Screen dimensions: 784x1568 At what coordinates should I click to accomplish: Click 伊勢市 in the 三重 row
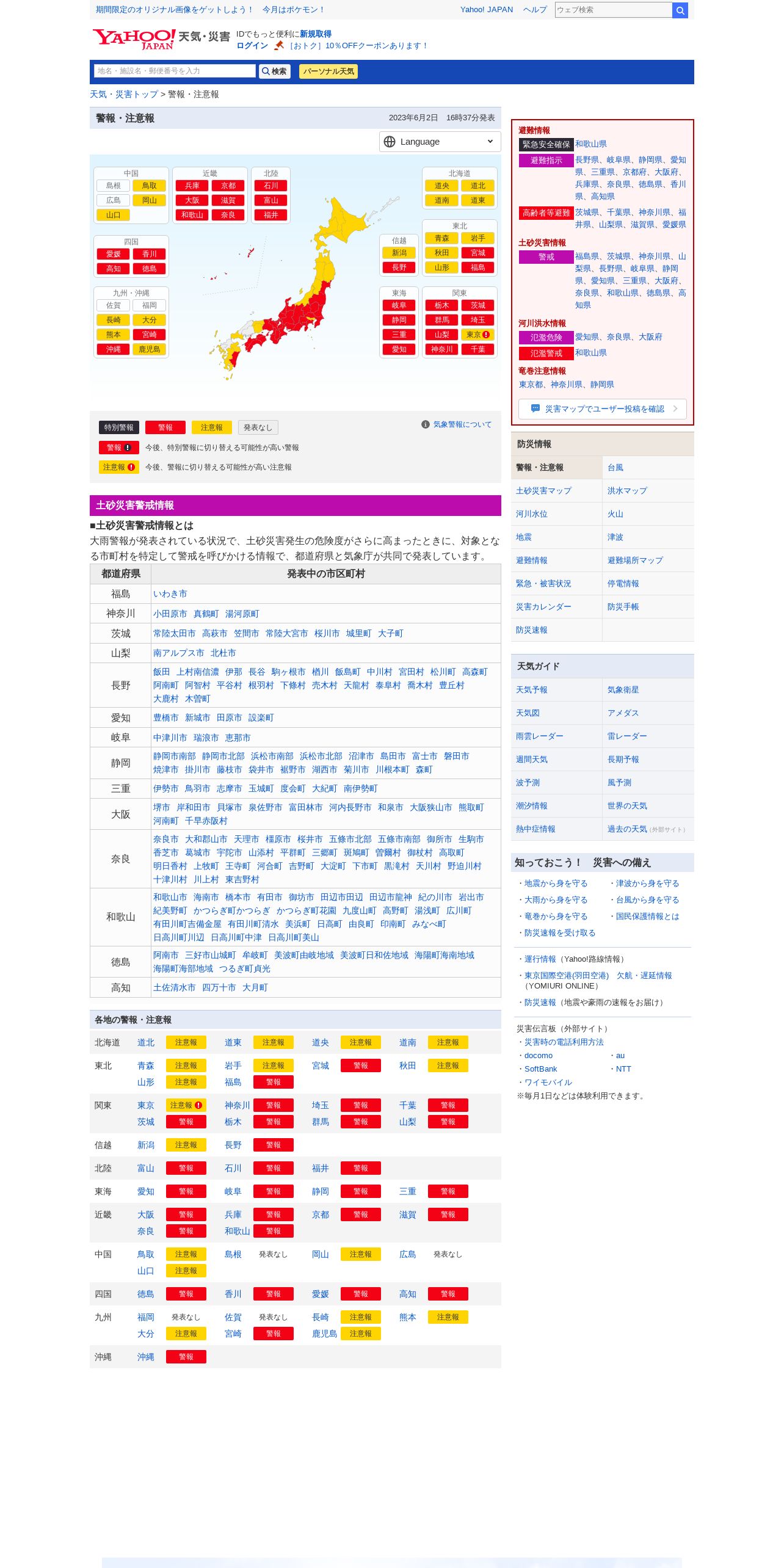coord(166,789)
